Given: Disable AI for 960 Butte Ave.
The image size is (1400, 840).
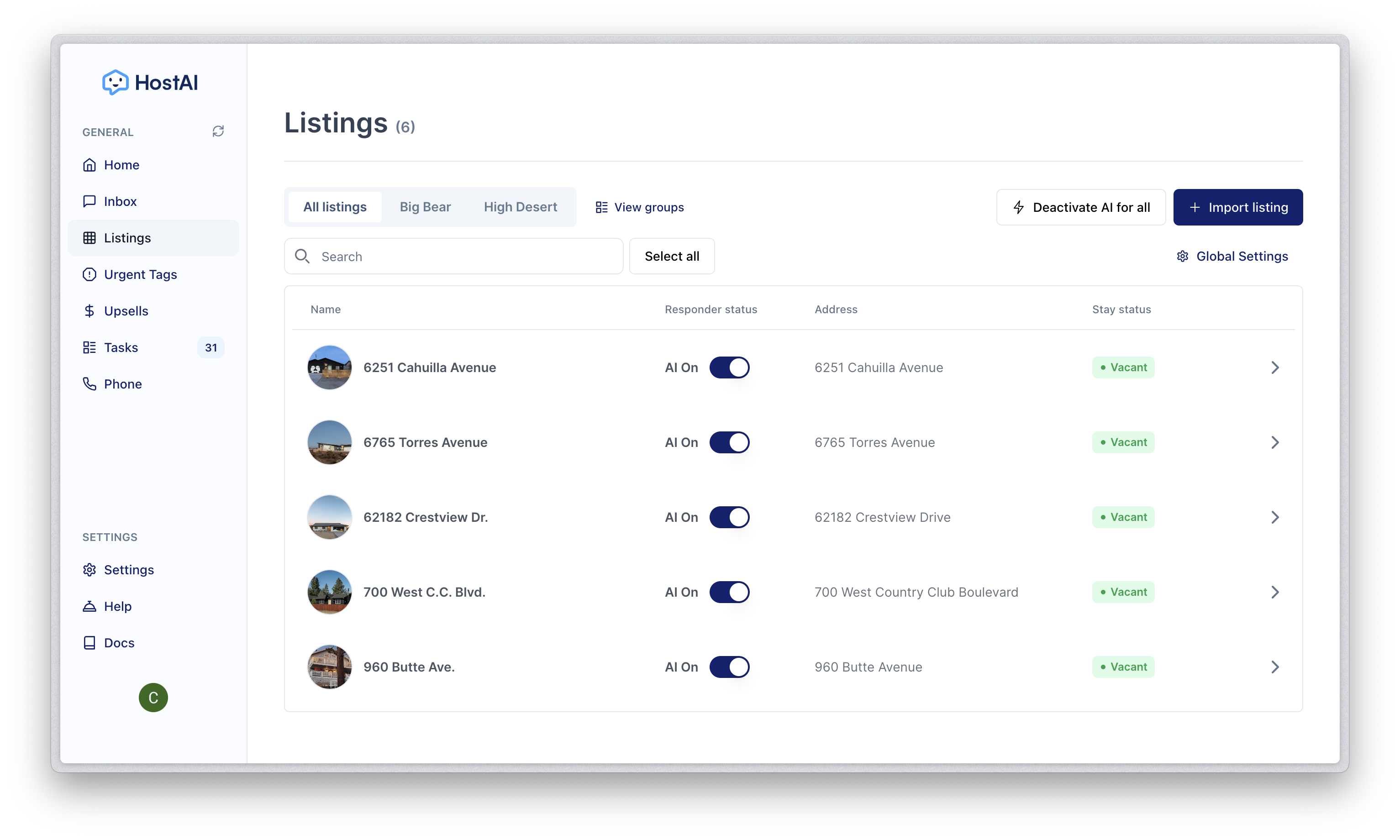Looking at the screenshot, I should [x=729, y=667].
